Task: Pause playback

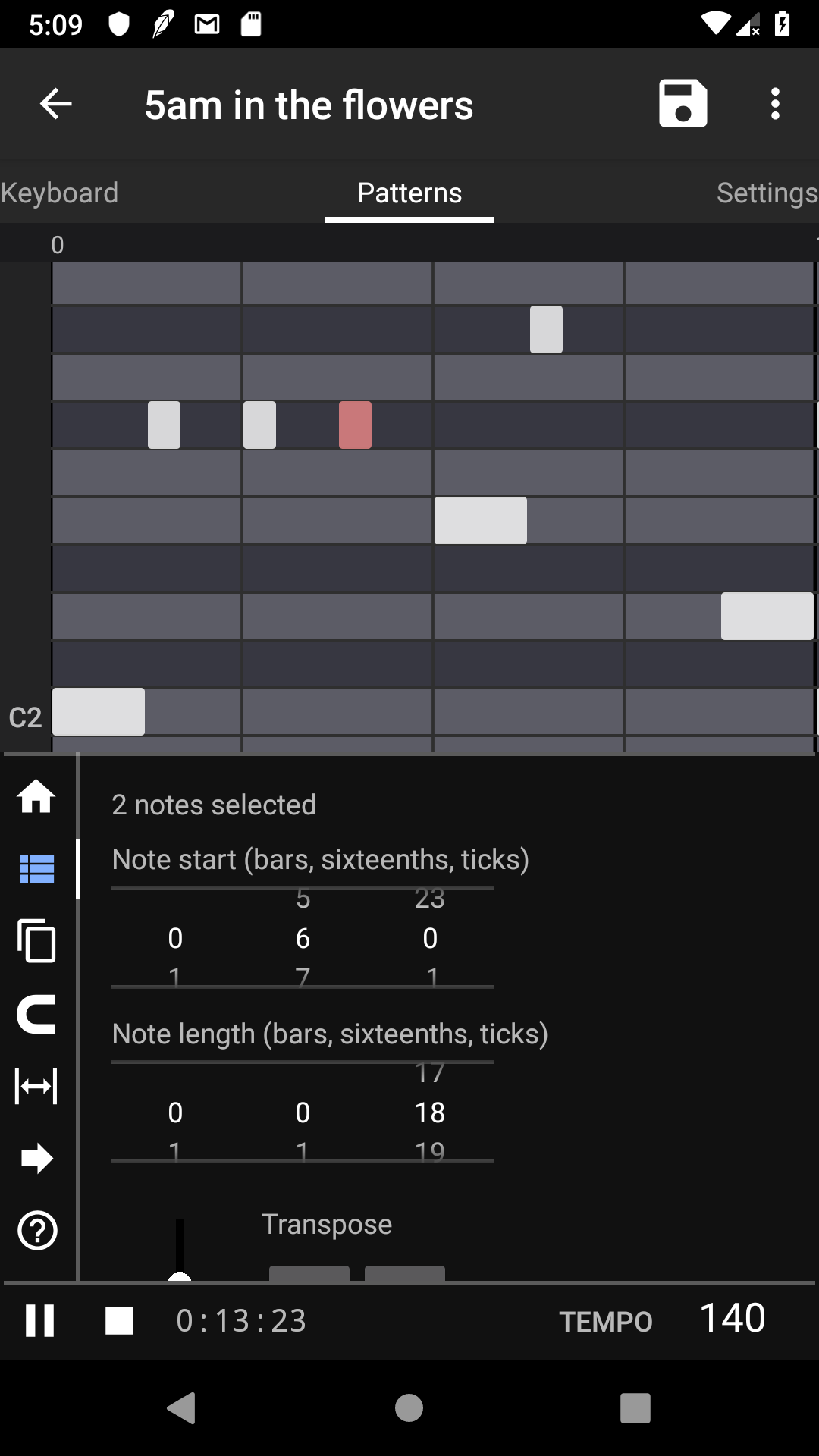Action: click(x=39, y=1320)
